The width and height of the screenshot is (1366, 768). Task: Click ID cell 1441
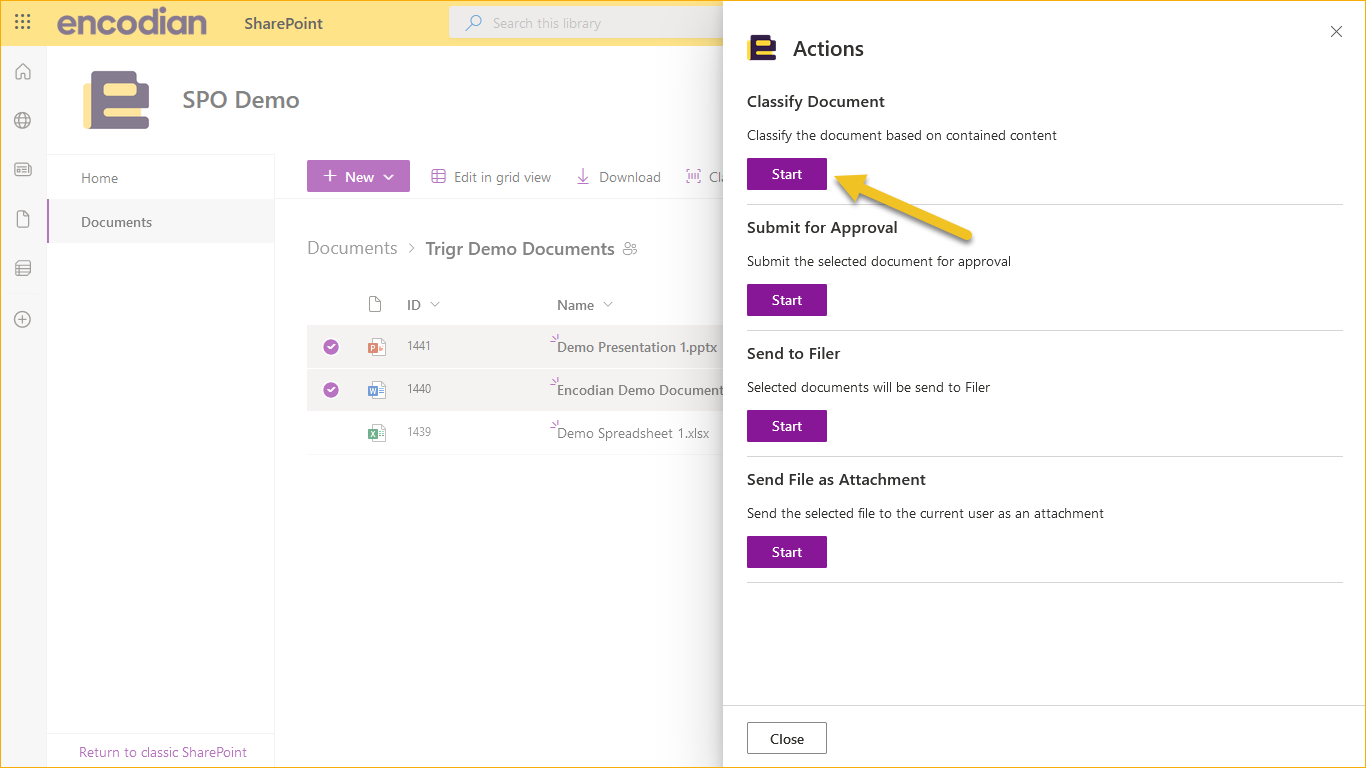pos(419,346)
